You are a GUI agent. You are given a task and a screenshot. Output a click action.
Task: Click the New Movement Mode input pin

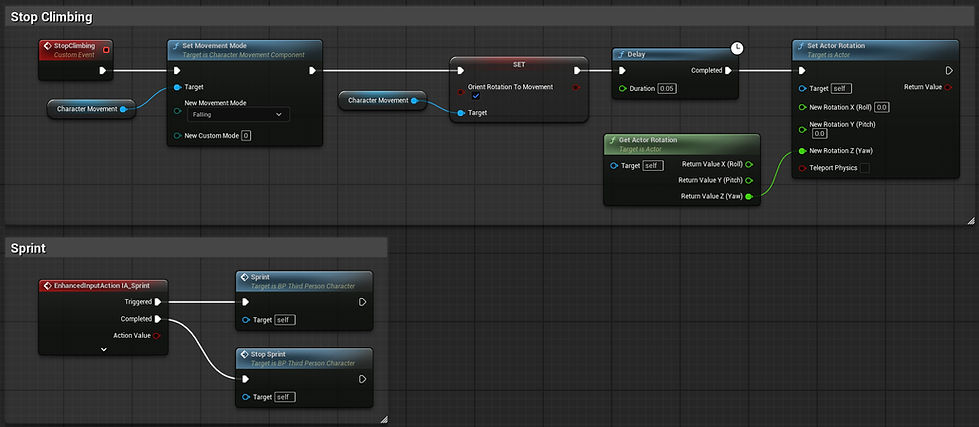point(177,112)
